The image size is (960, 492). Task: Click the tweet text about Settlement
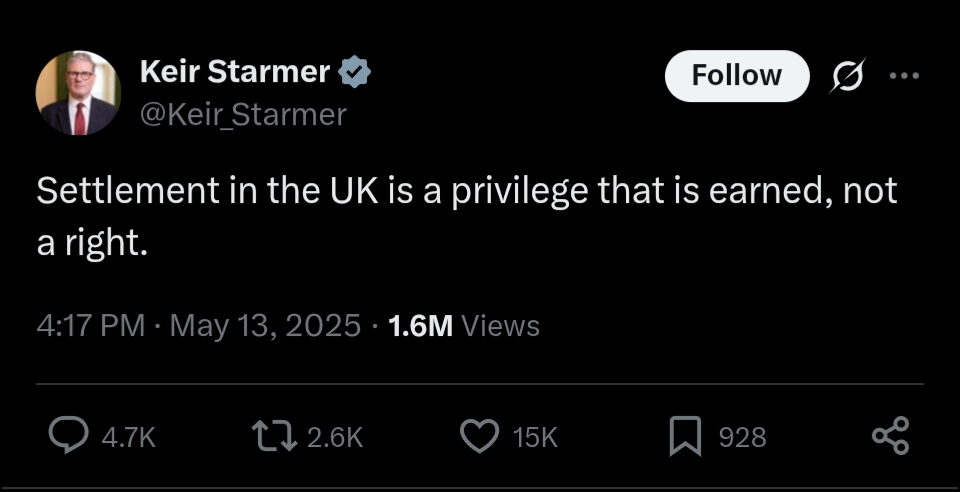[x=466, y=215]
